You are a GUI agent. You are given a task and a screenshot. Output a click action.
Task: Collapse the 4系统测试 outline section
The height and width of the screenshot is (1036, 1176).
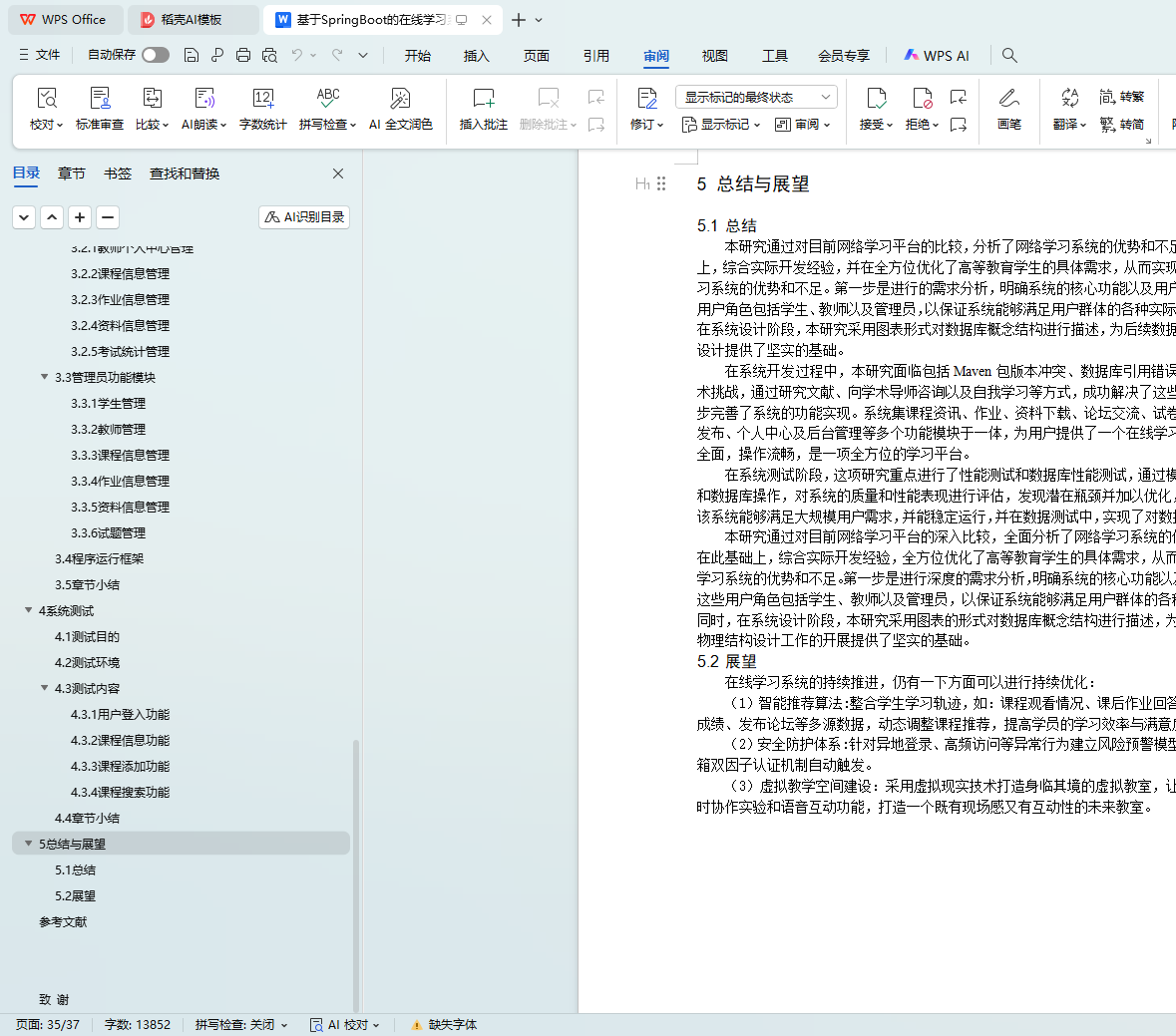pyautogui.click(x=28, y=610)
